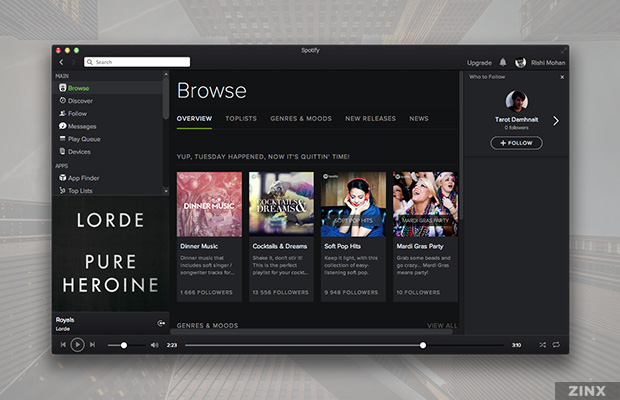
Task: Open the Cocktails & Dreams playlist cover
Action: click(x=281, y=204)
